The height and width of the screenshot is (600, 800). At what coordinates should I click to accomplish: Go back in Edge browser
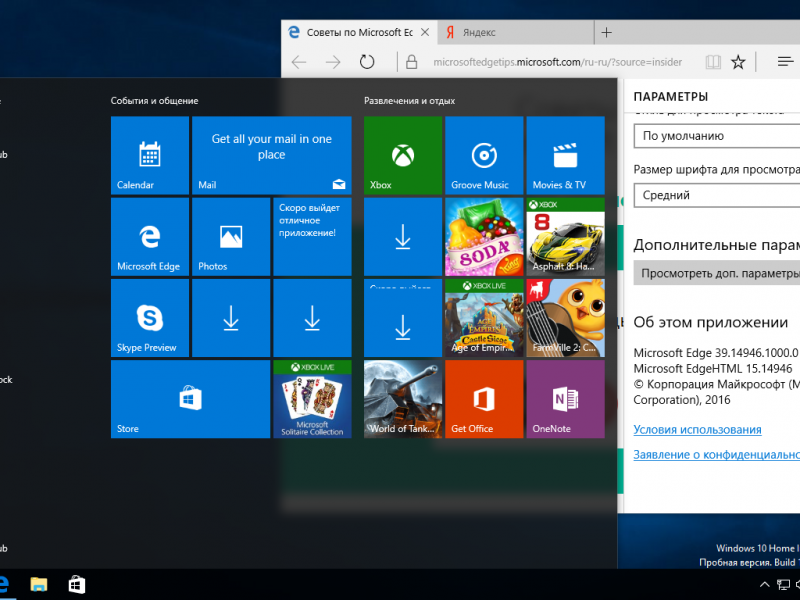(x=299, y=62)
